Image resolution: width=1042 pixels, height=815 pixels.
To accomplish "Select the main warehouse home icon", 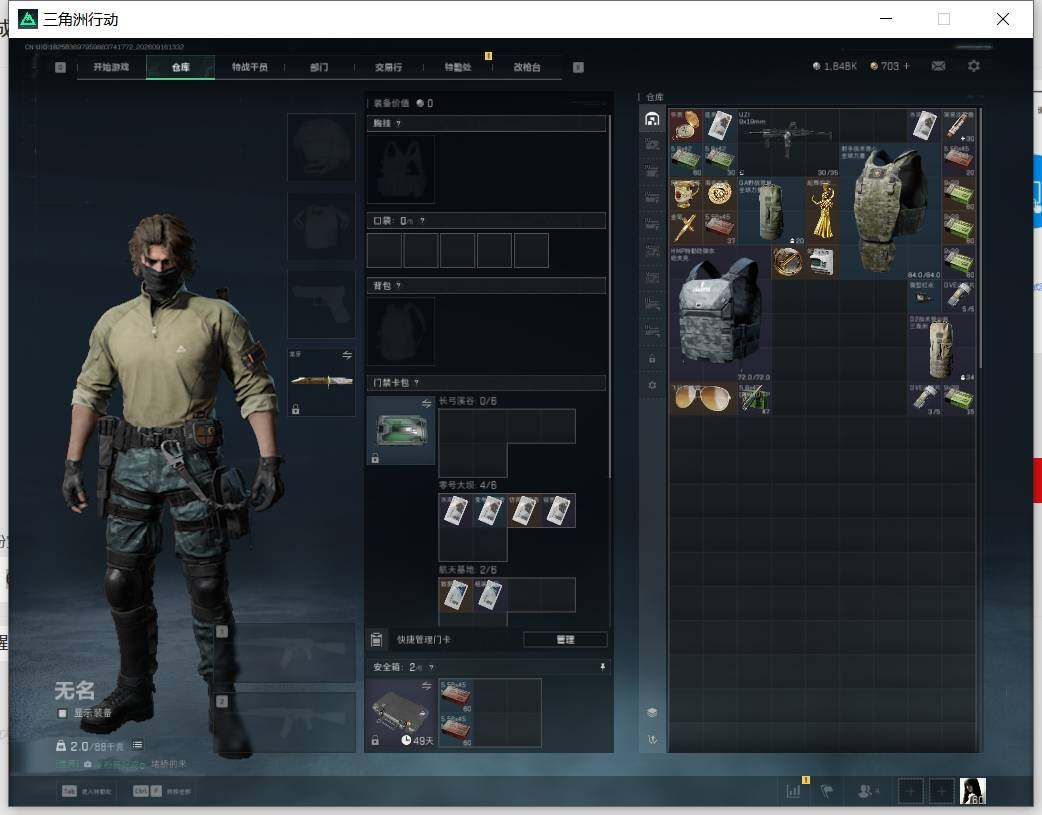I will (652, 119).
